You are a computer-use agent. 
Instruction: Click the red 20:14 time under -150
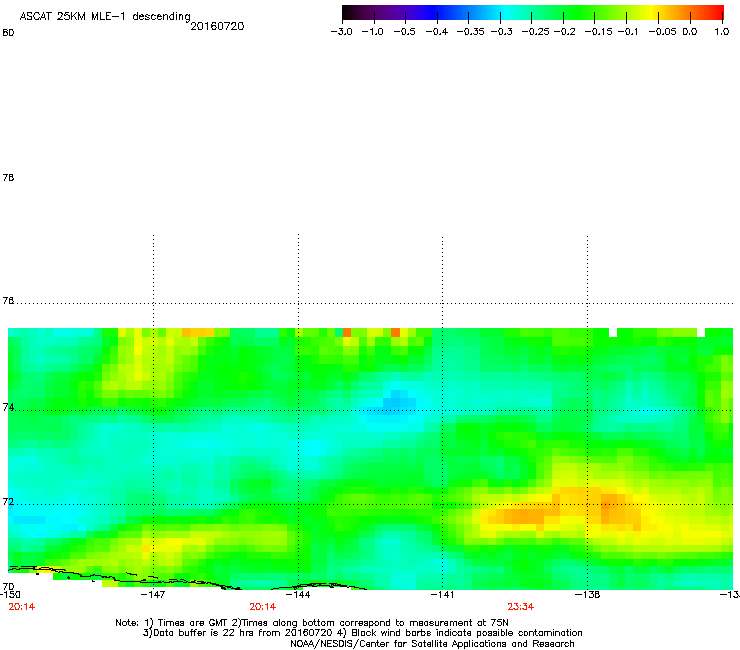(22, 607)
